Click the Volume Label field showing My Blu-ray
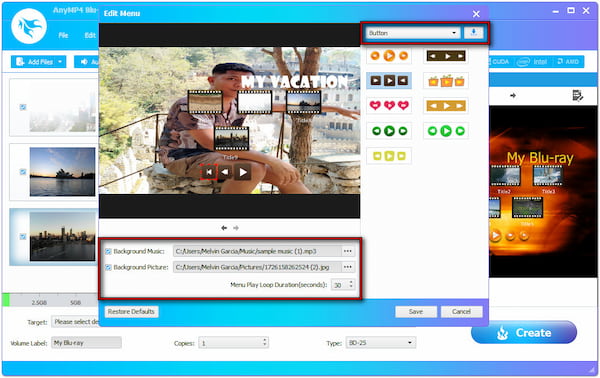This screenshot has height=378, width=600. (86, 343)
